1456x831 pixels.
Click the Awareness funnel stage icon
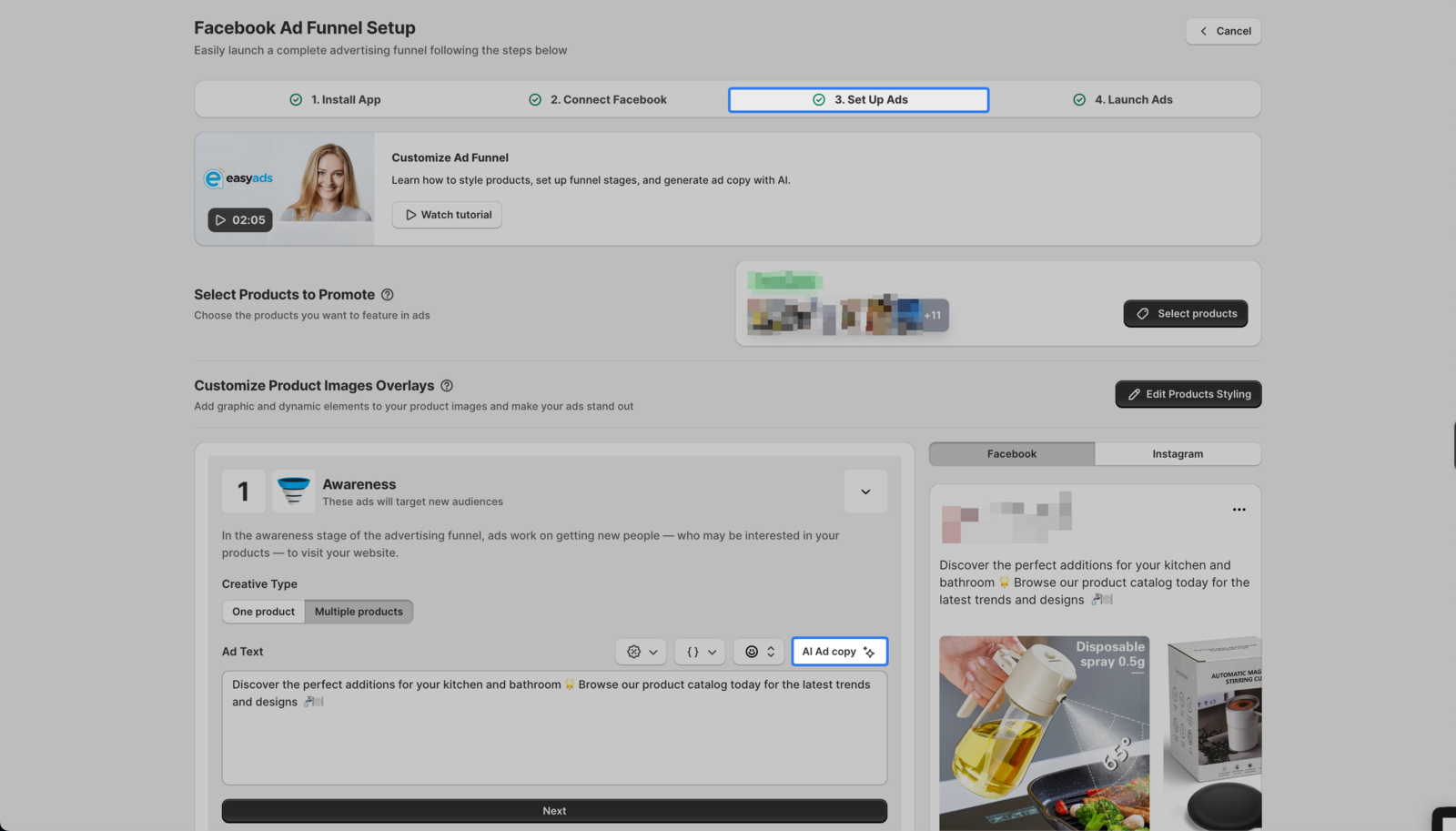pos(293,491)
